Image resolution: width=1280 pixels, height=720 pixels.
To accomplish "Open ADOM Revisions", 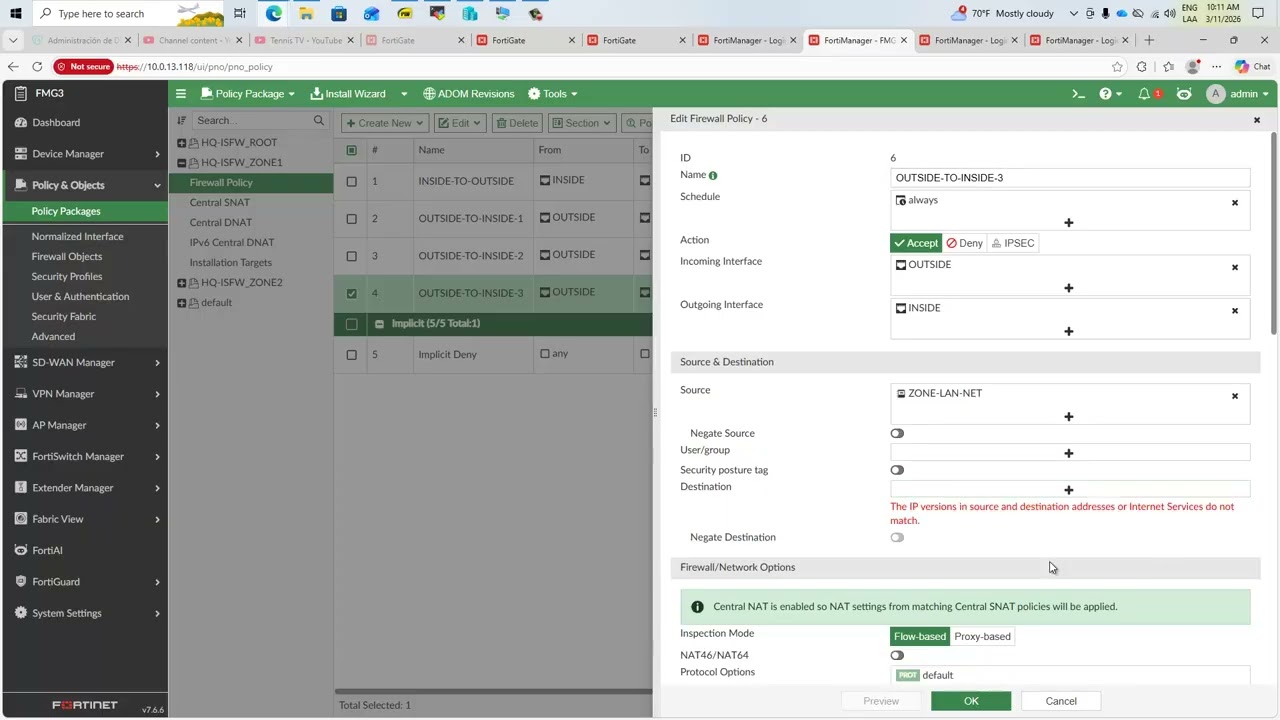I will (468, 94).
